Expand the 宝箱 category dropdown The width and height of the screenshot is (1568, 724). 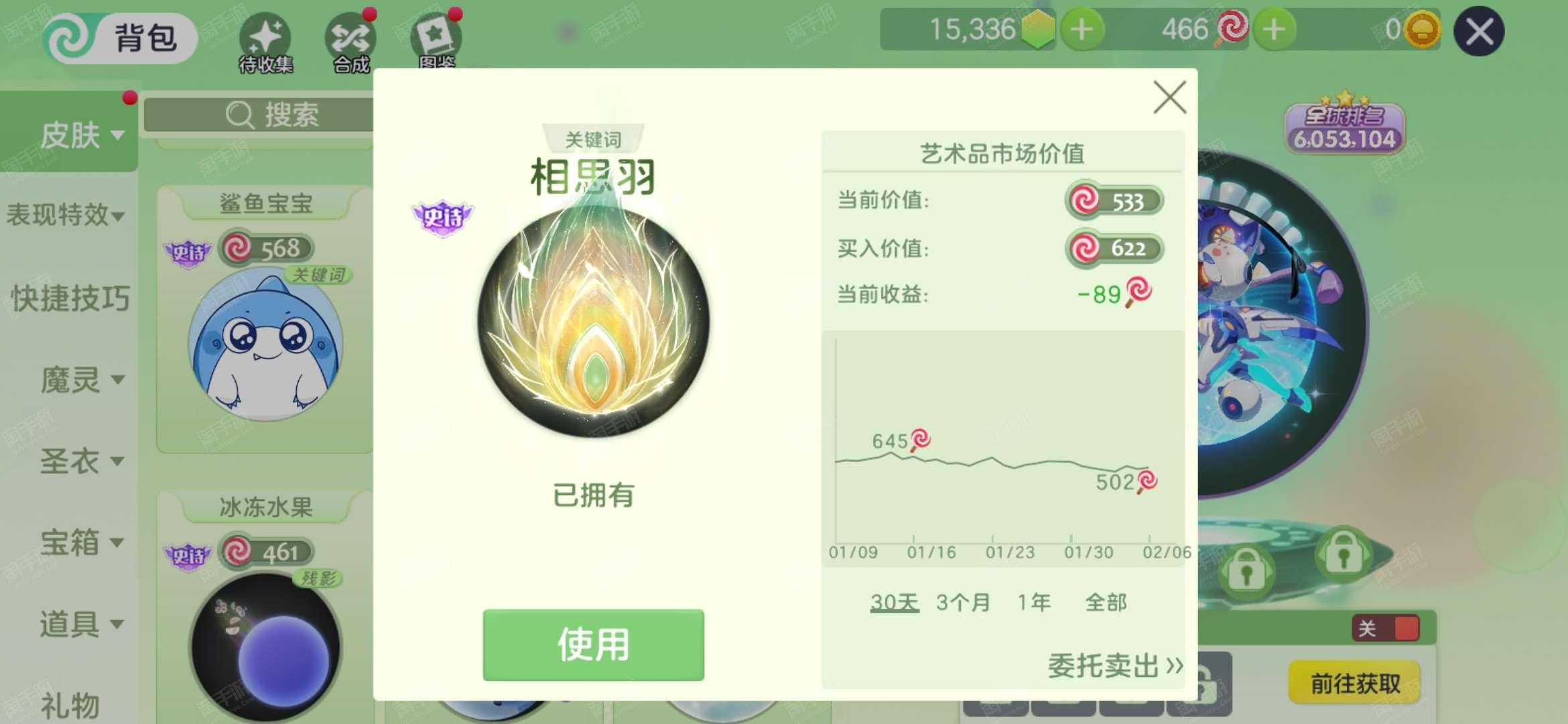(82, 542)
